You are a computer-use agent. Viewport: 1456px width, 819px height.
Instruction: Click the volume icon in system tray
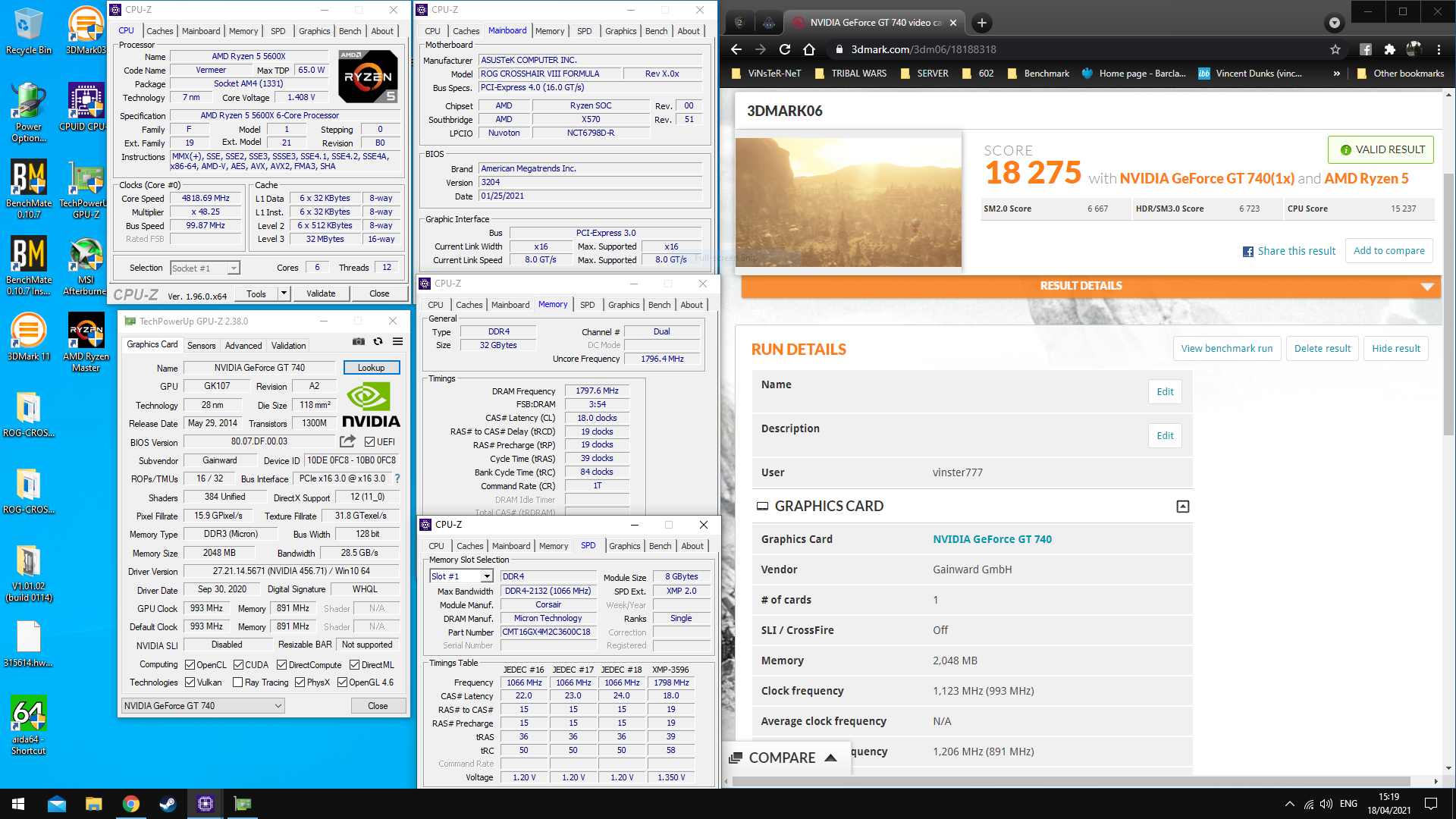point(1326,804)
